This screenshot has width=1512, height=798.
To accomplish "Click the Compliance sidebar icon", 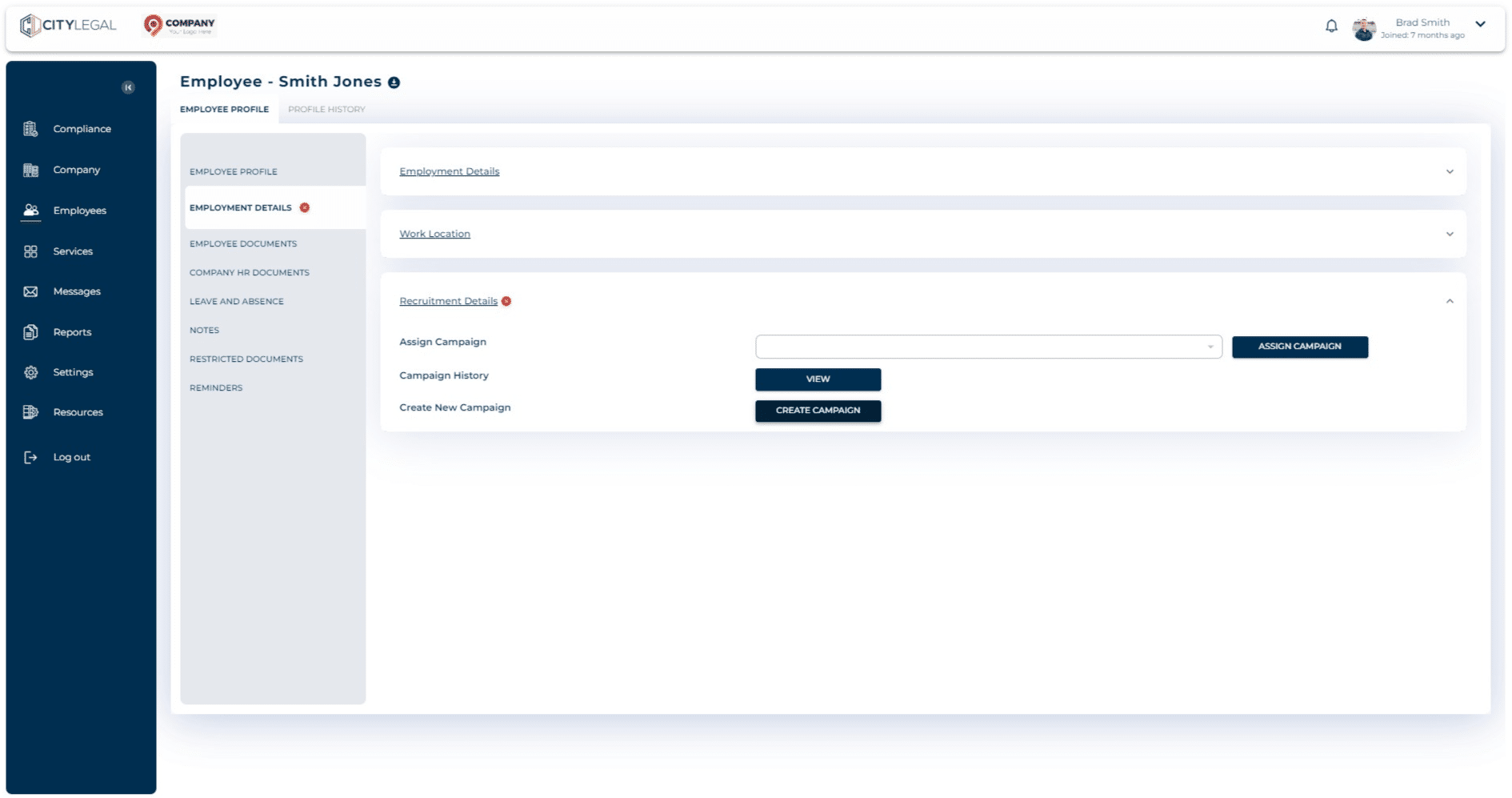I will tap(30, 129).
